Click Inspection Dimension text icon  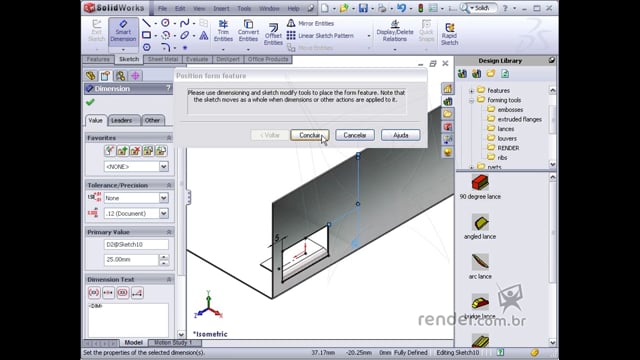pyautogui.click(x=123, y=293)
